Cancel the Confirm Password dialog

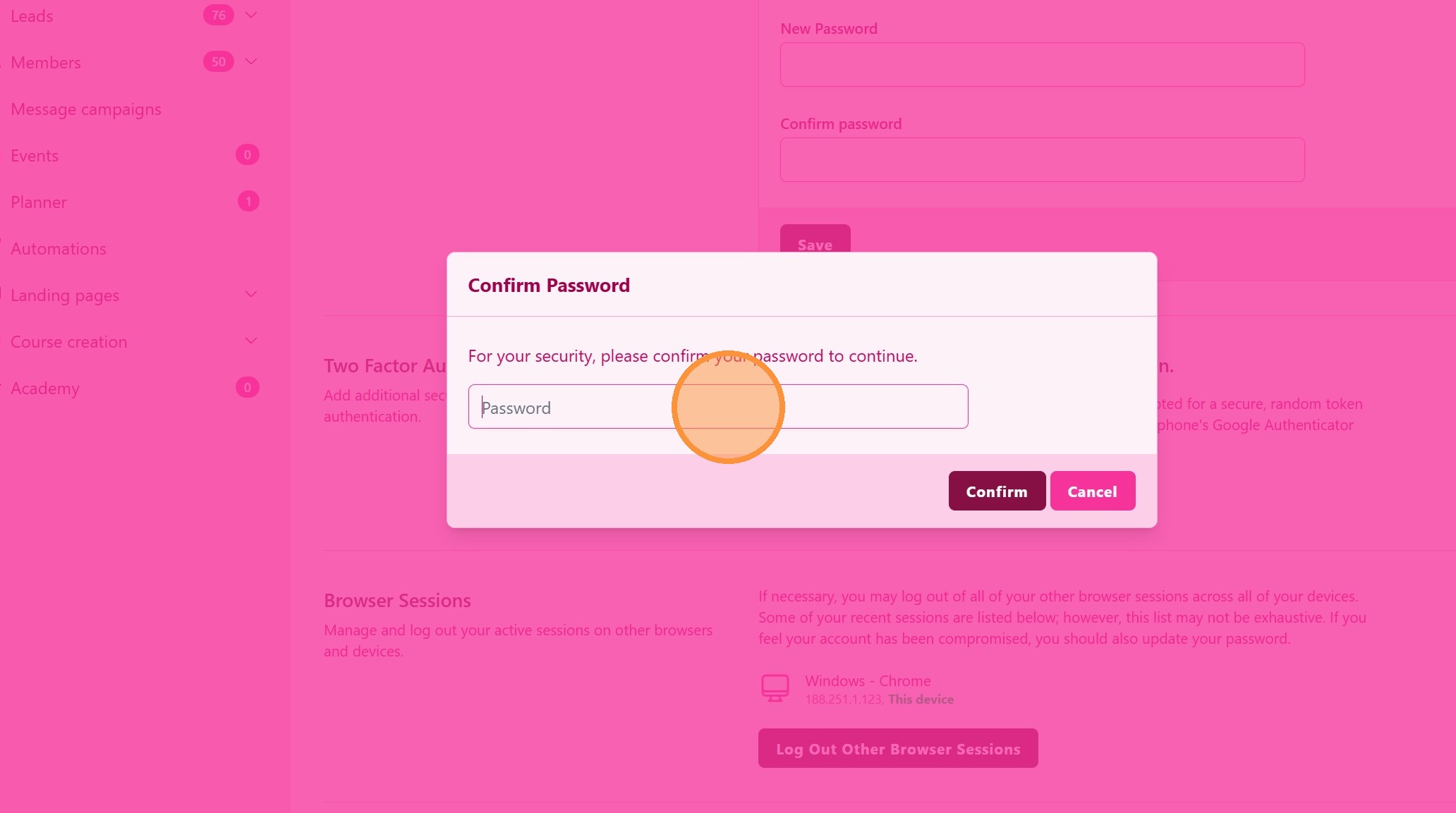(x=1092, y=491)
